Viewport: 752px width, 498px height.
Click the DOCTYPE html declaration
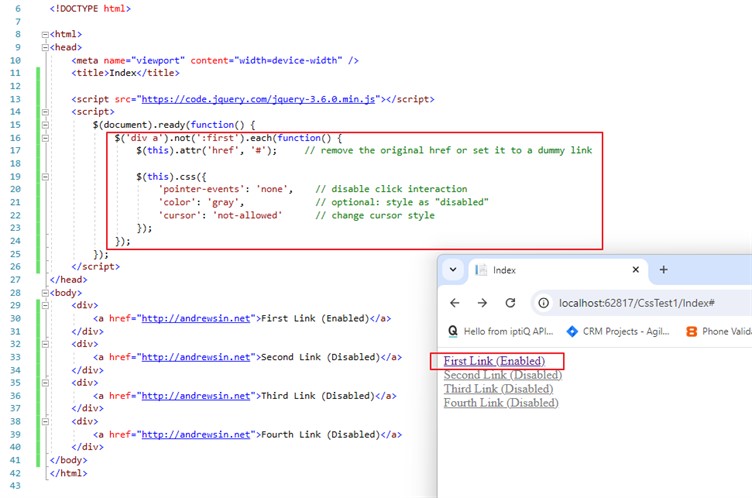tap(90, 9)
